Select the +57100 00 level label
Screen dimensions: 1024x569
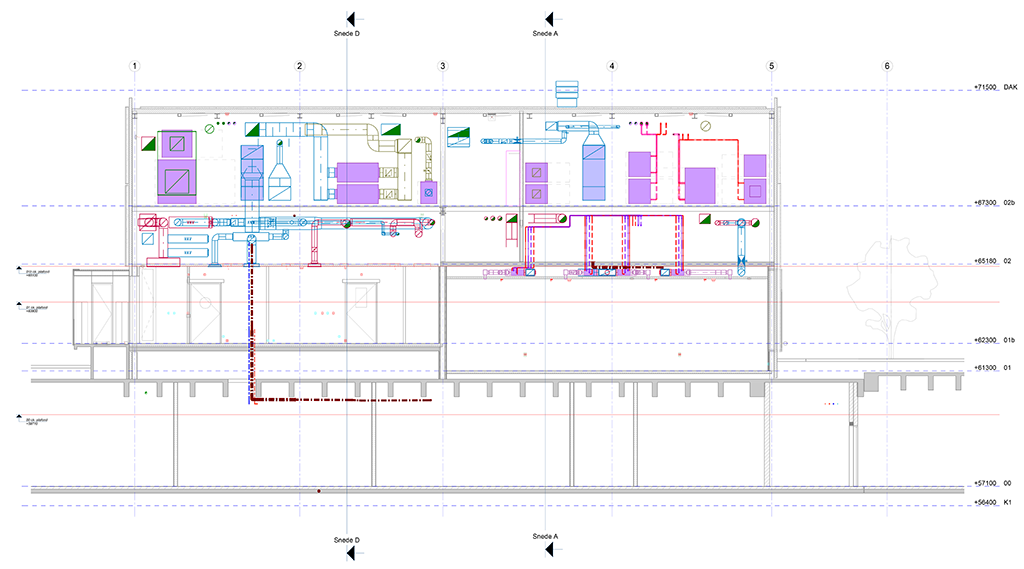tap(993, 483)
